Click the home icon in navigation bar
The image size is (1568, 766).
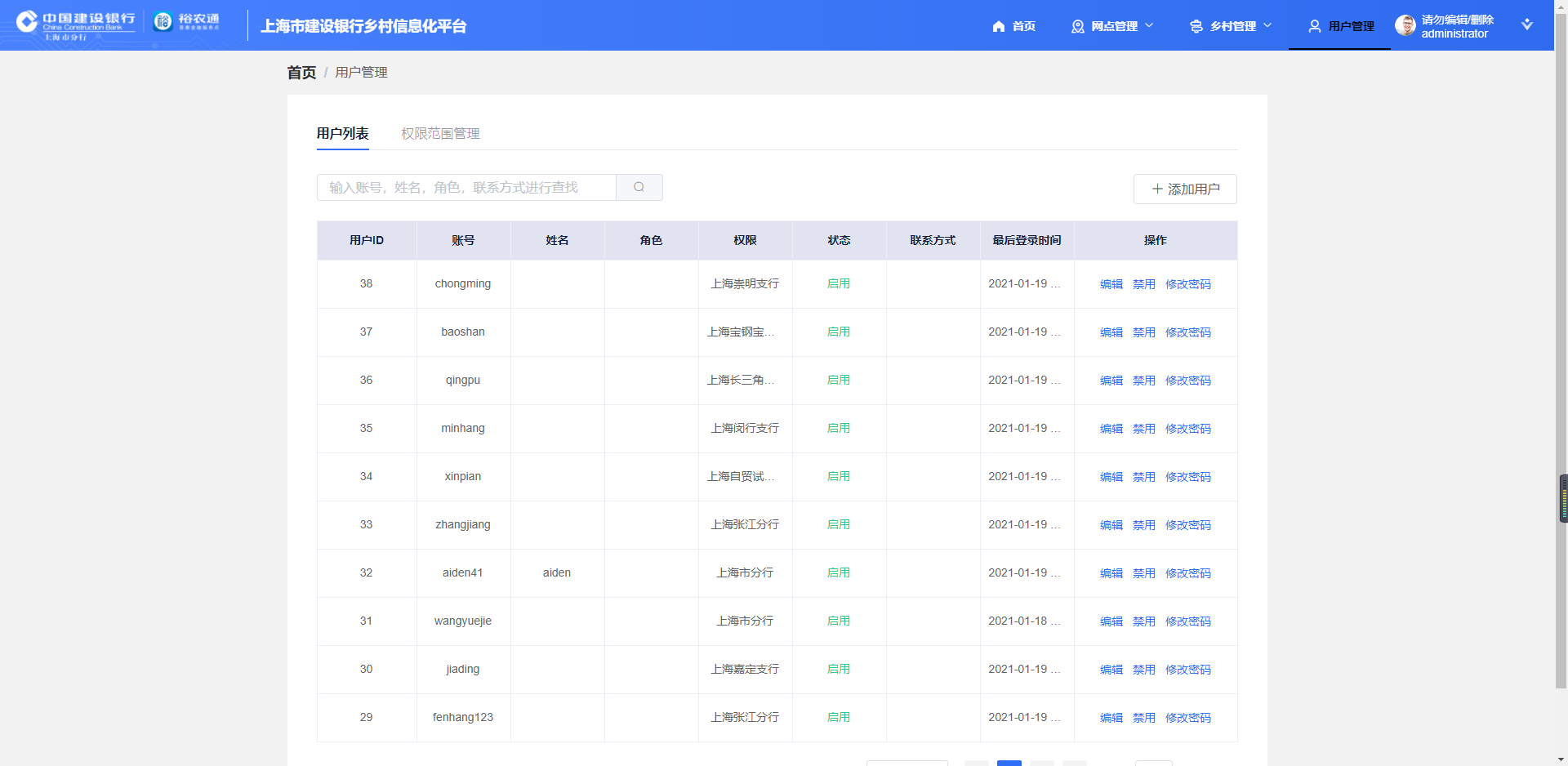[998, 26]
